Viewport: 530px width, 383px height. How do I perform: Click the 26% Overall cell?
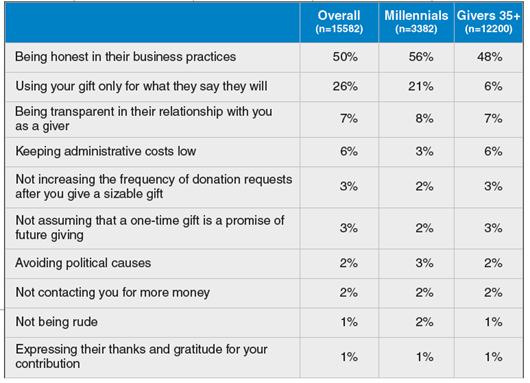[345, 87]
